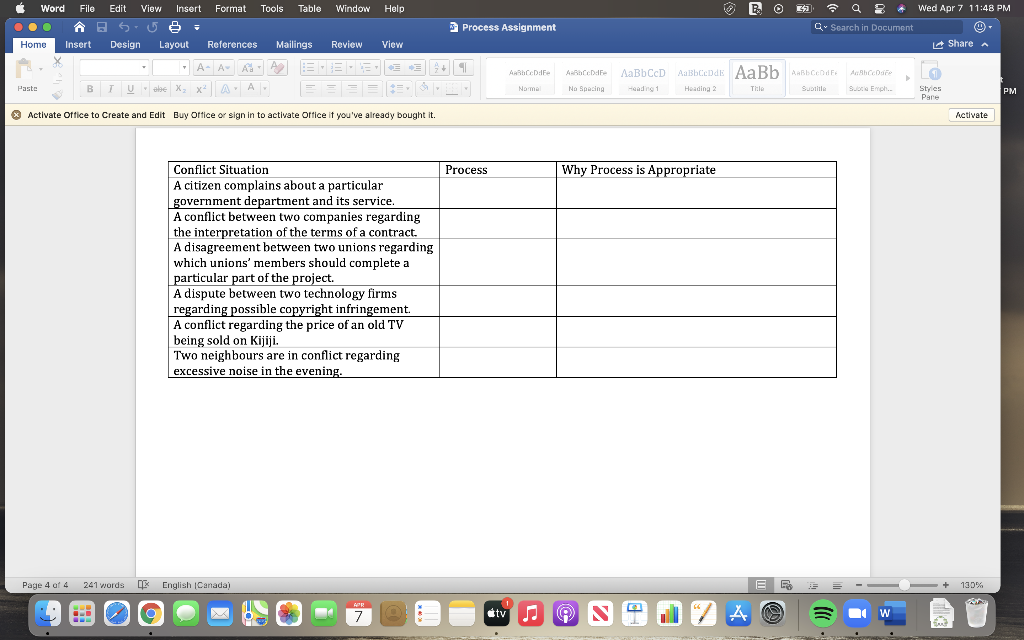Apply subscript formatting
This screenshot has height=640, width=1024.
[x=180, y=89]
